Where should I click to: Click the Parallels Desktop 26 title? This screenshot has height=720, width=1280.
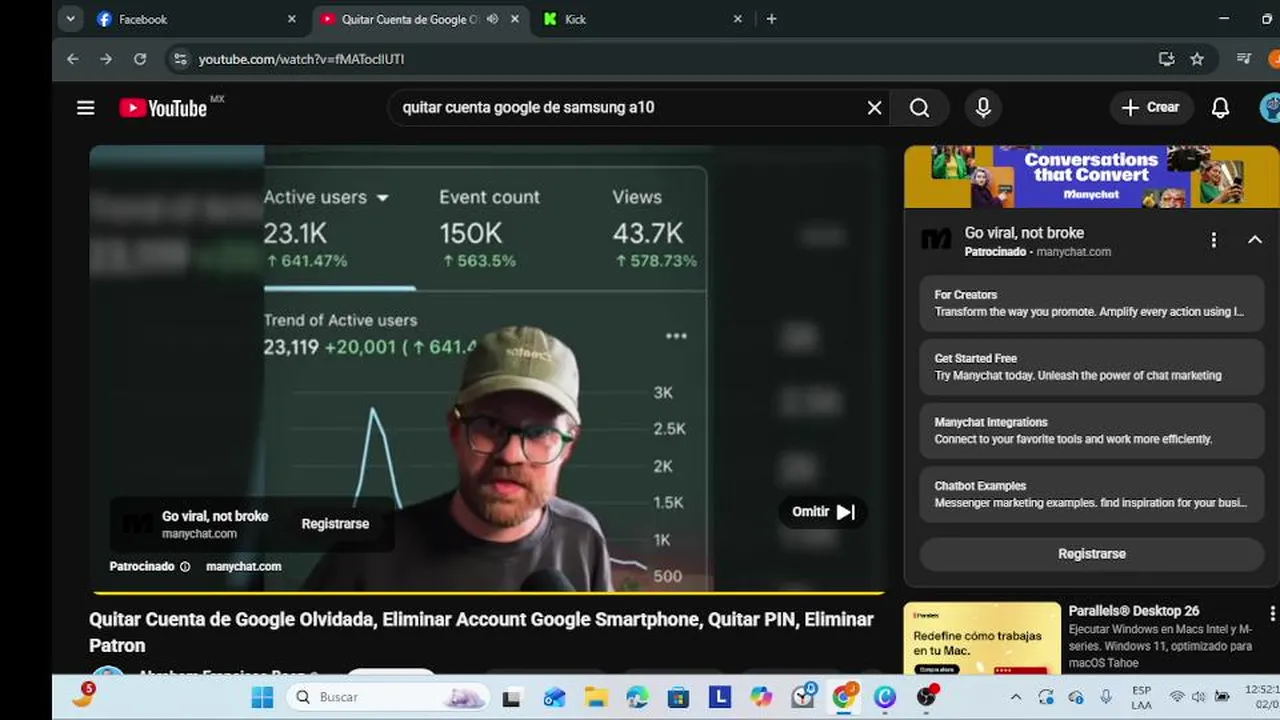1134,611
